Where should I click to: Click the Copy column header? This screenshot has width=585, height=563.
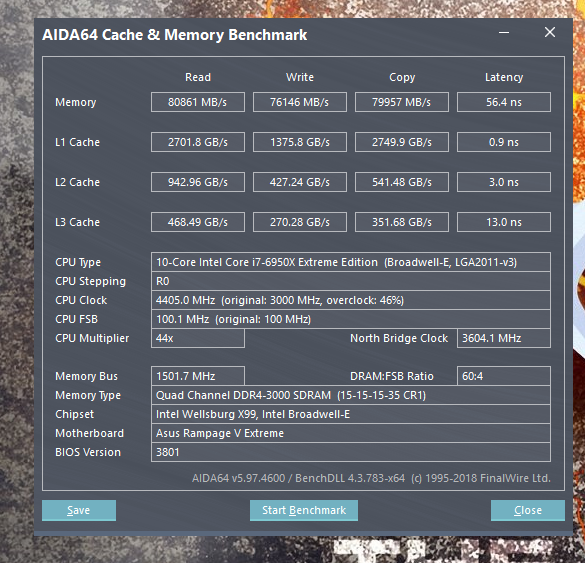402,77
